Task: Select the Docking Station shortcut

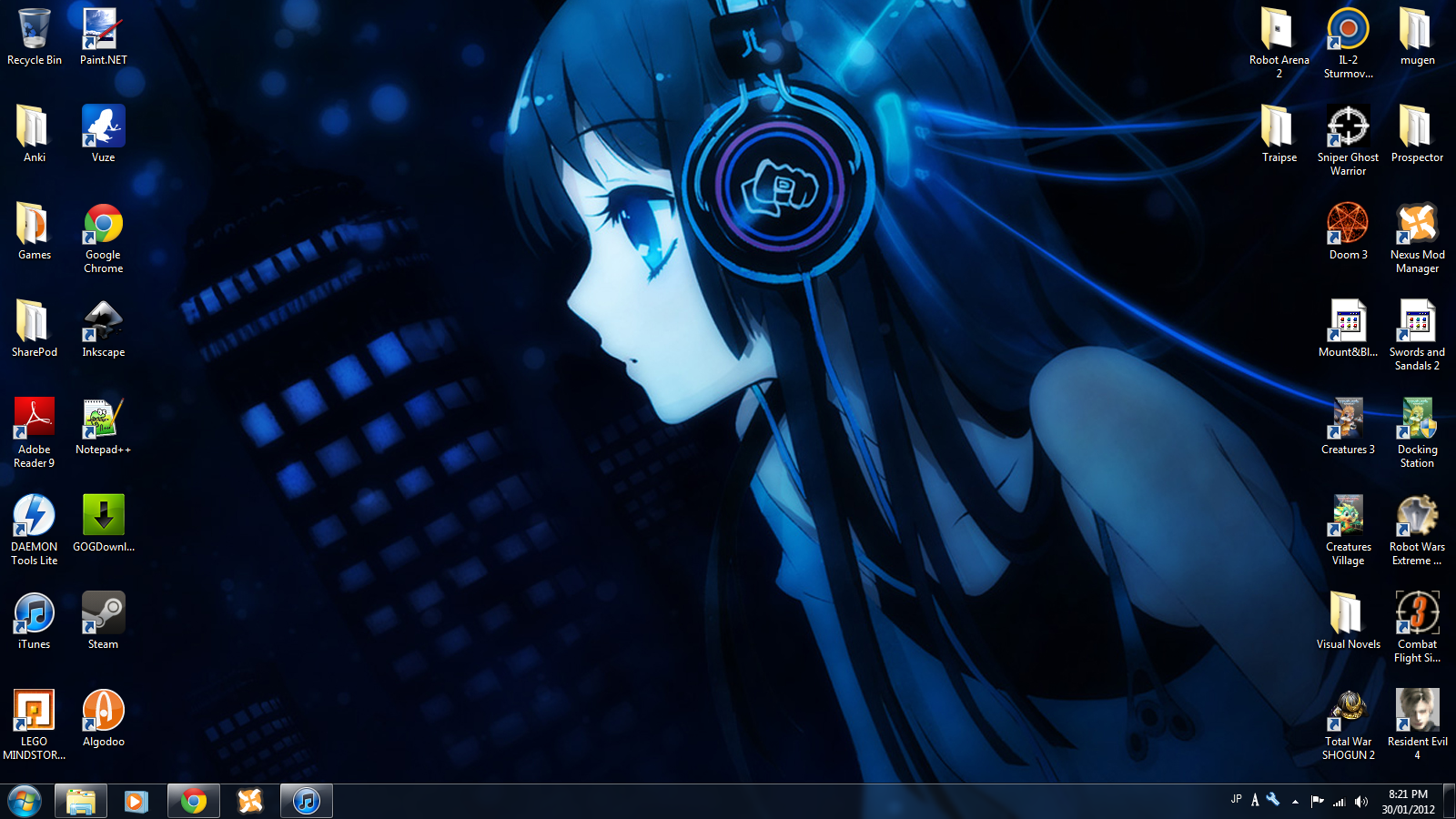Action: (1417, 432)
